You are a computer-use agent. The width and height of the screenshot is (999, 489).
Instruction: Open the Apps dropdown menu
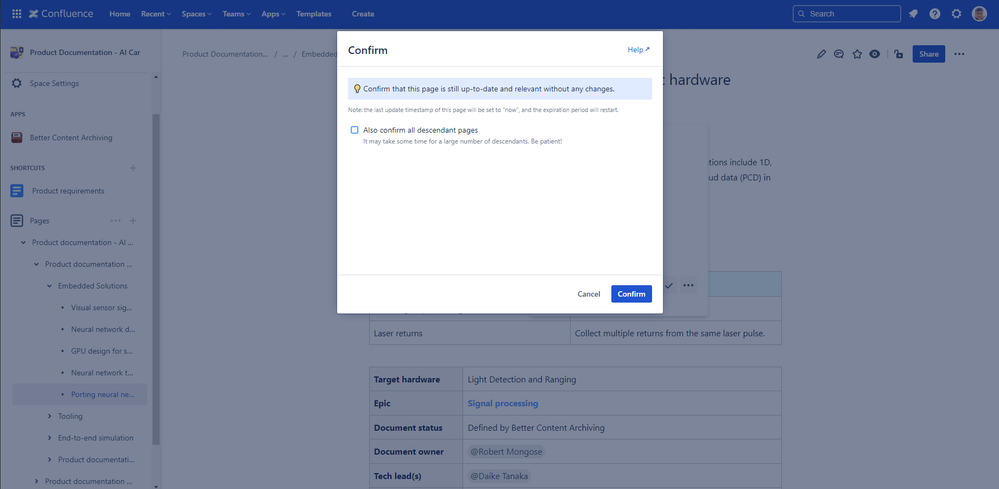273,14
